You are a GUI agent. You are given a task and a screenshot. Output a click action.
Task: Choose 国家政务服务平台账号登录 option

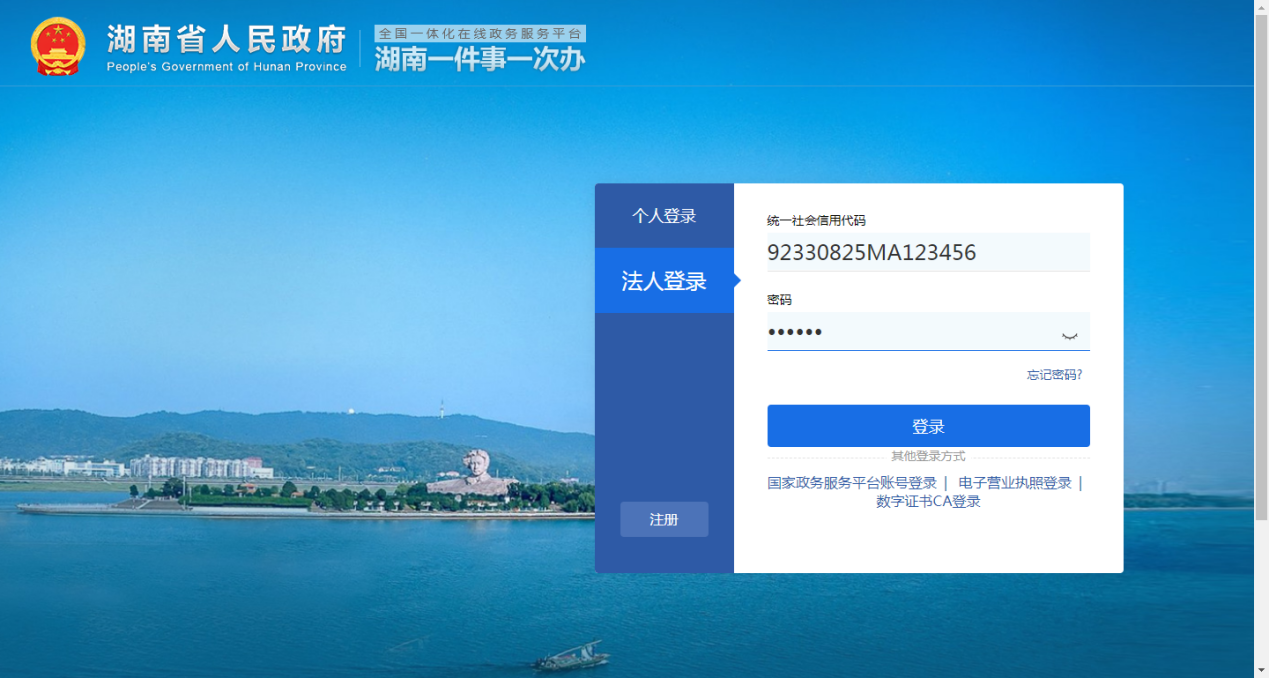(852, 483)
